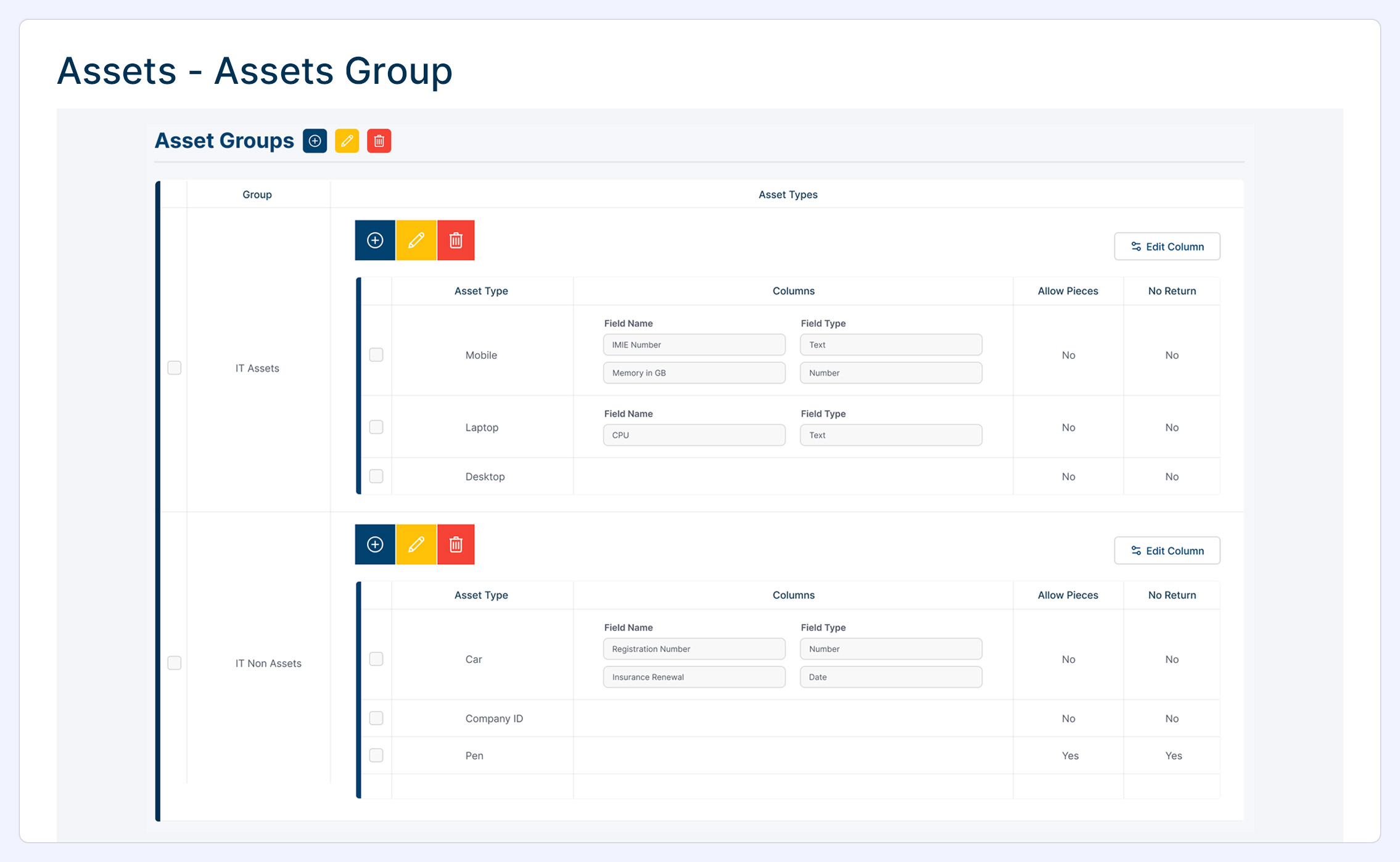Click pencil edit icon in IT Non Assets
1400x862 pixels.
coord(416,544)
